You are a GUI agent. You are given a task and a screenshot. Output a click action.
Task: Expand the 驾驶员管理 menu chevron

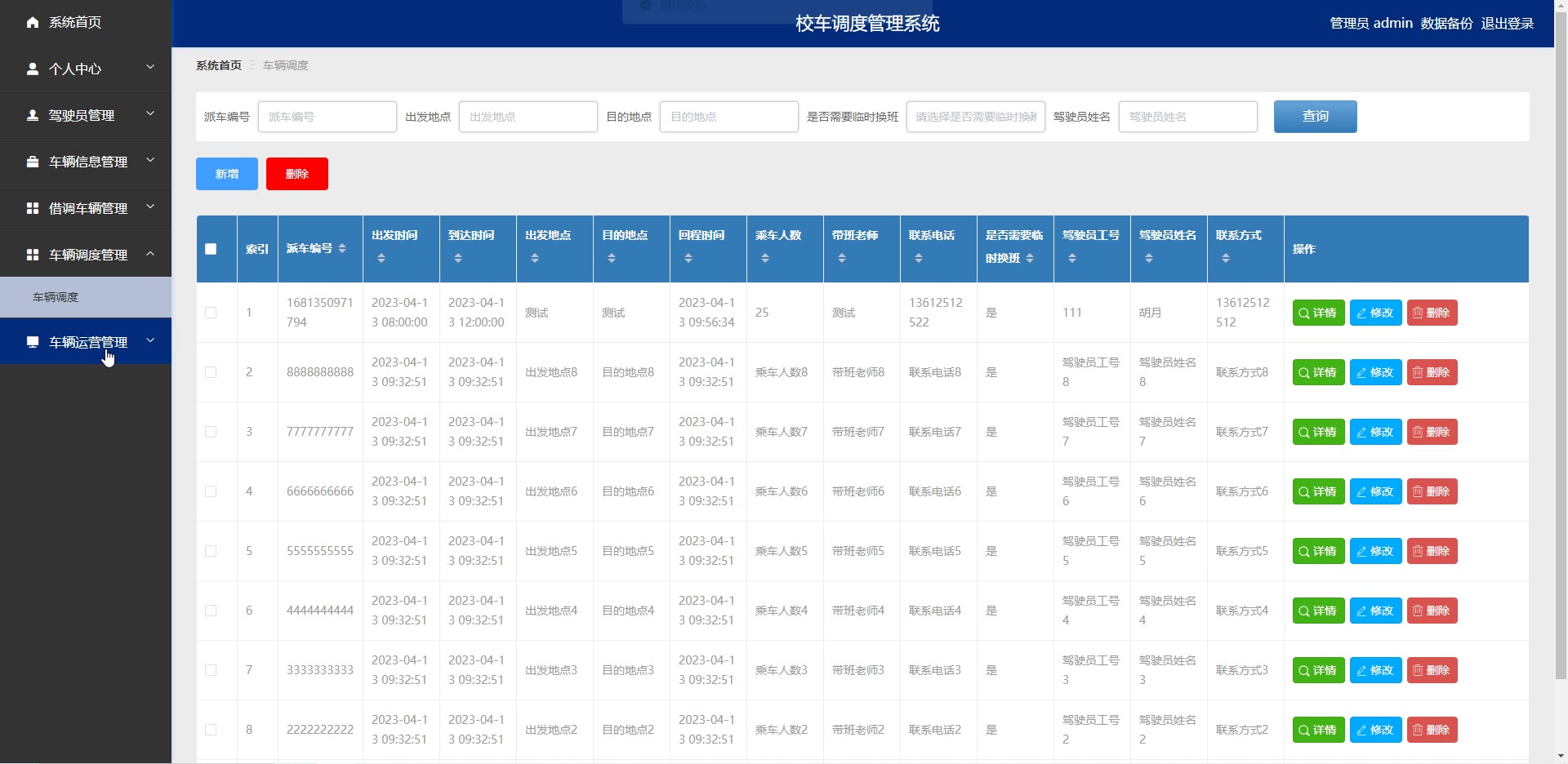(150, 113)
